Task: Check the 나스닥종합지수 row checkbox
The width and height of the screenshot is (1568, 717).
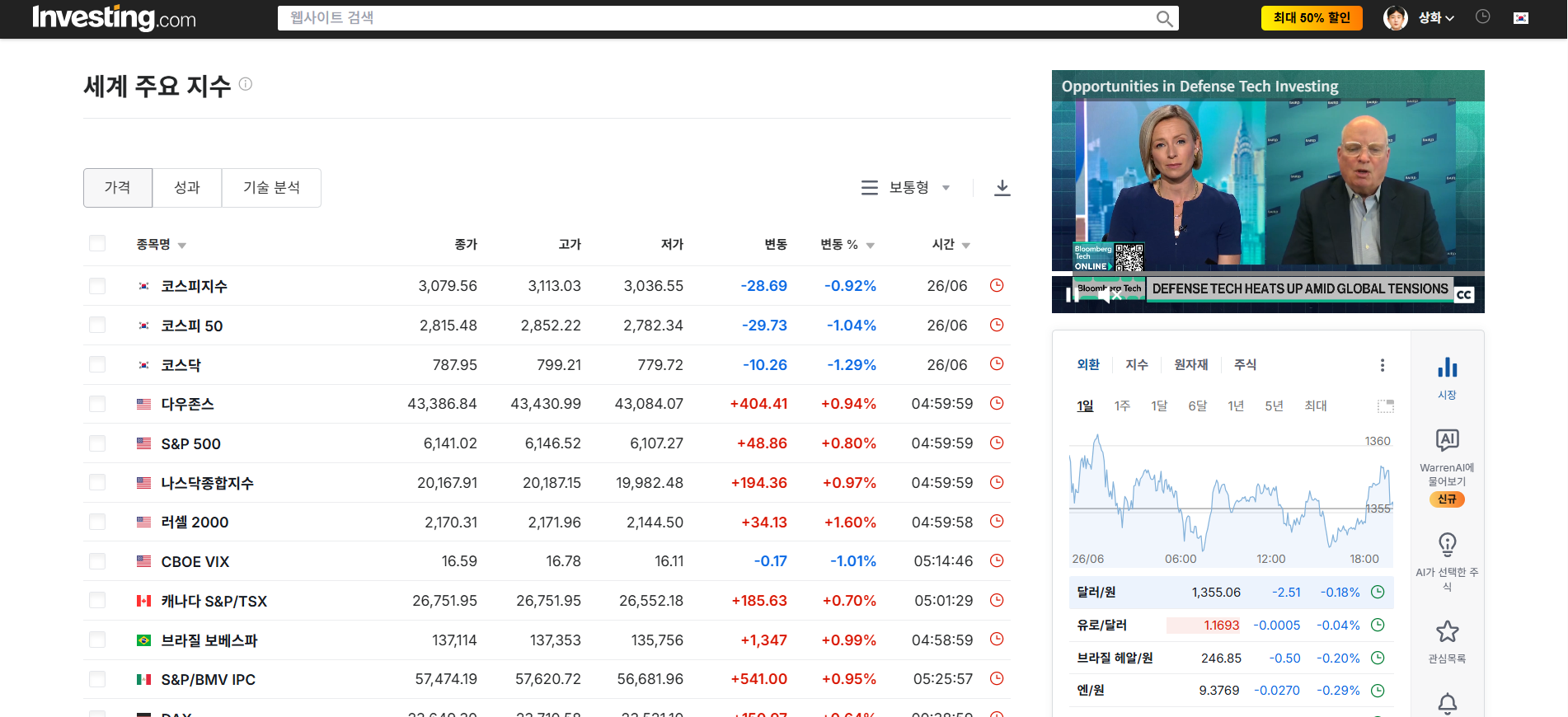Action: tap(97, 482)
